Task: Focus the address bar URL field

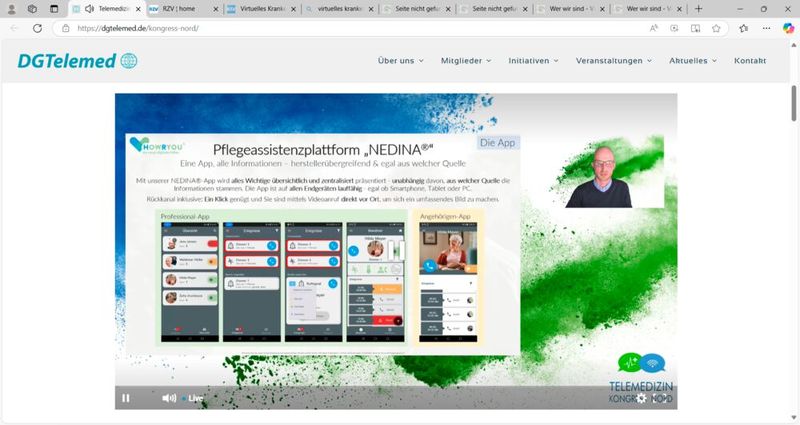Action: (x=357, y=29)
